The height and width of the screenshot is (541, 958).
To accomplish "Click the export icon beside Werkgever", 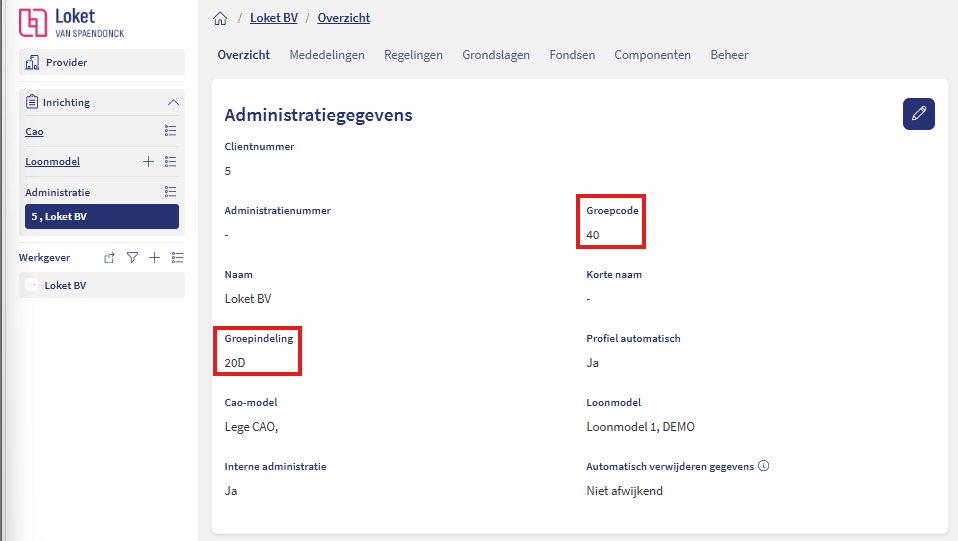I will point(109,258).
